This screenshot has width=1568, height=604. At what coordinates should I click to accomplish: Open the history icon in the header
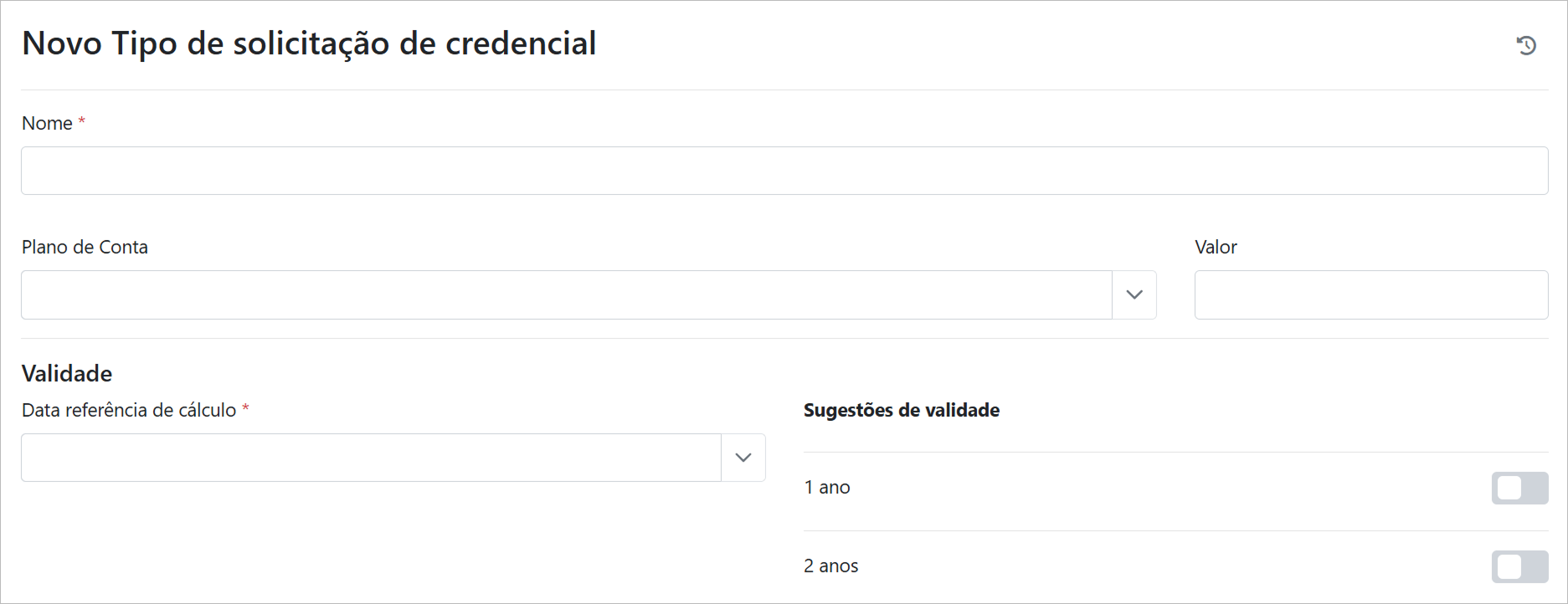click(x=1526, y=45)
